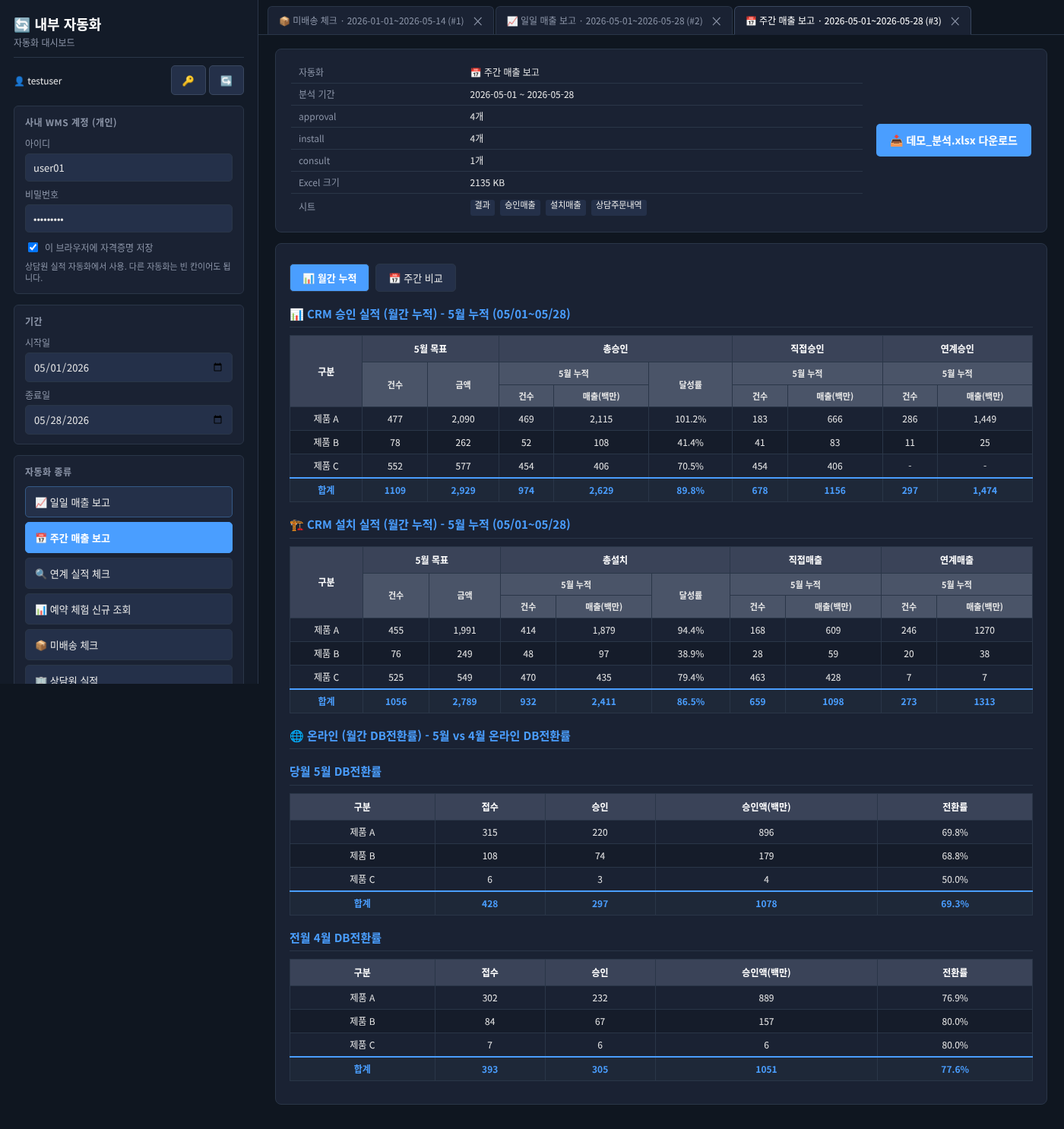Click 직접매출 column header
The width and height of the screenshot is (1064, 1129).
click(x=806, y=560)
